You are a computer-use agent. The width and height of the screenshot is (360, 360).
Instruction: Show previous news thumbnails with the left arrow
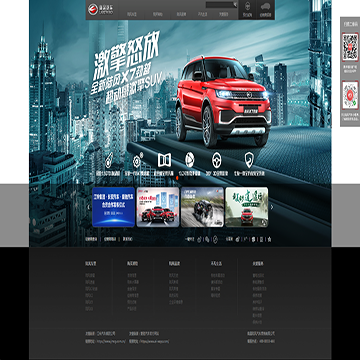(x=89, y=207)
